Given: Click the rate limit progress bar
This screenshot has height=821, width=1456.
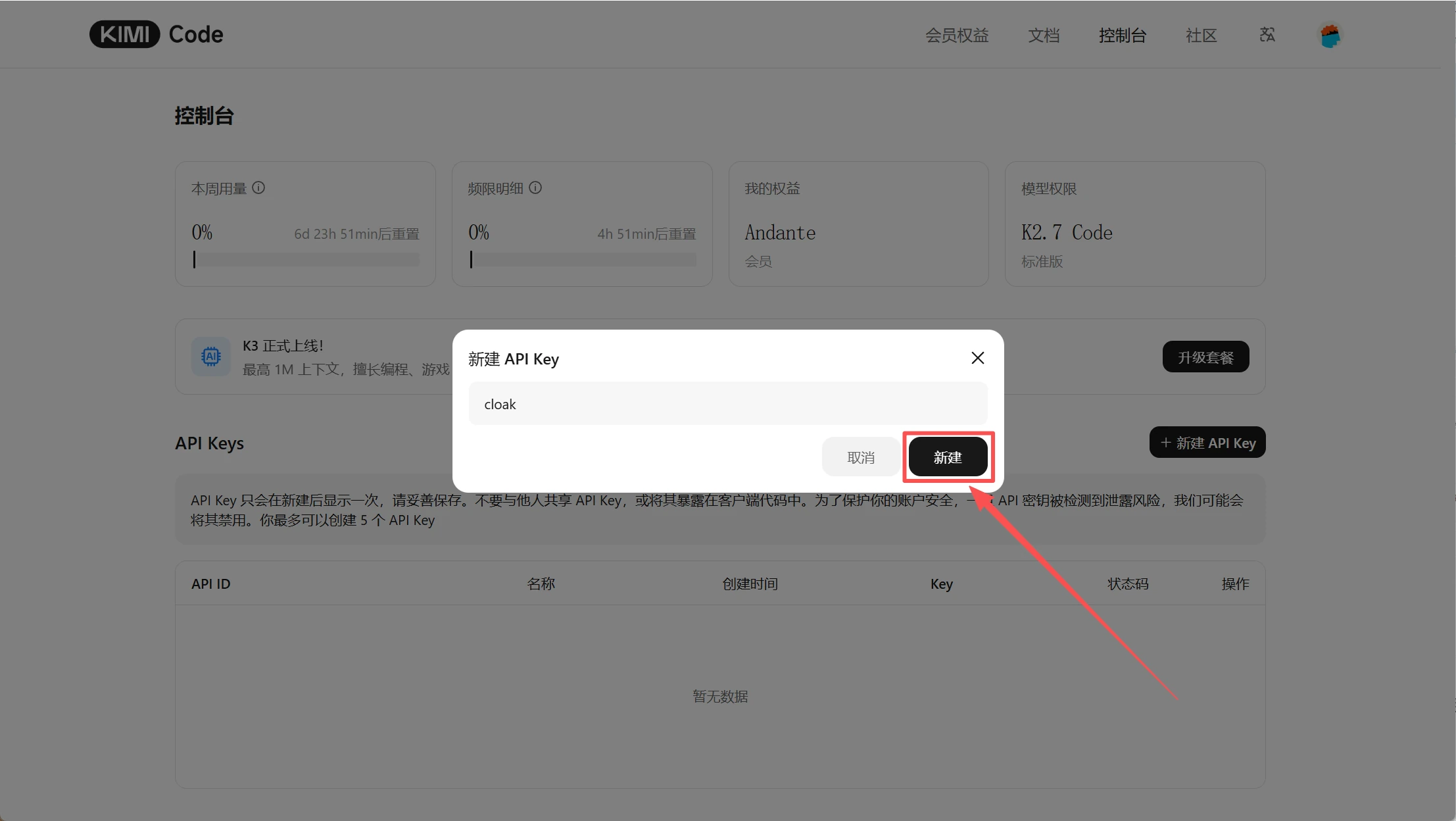Looking at the screenshot, I should (583, 260).
